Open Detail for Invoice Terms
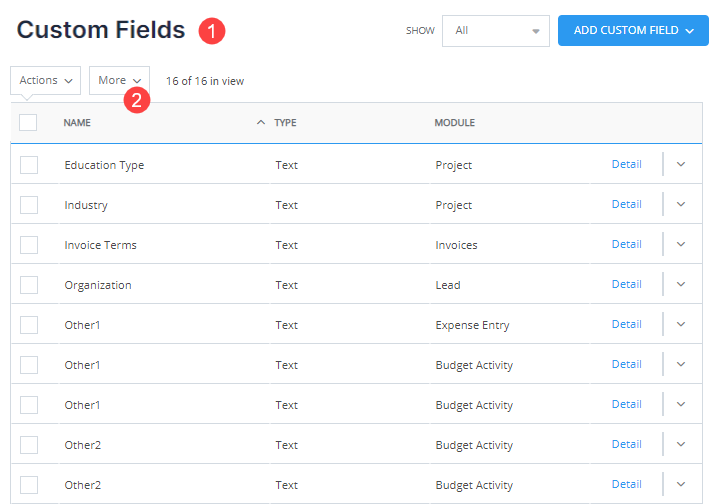 (x=627, y=244)
